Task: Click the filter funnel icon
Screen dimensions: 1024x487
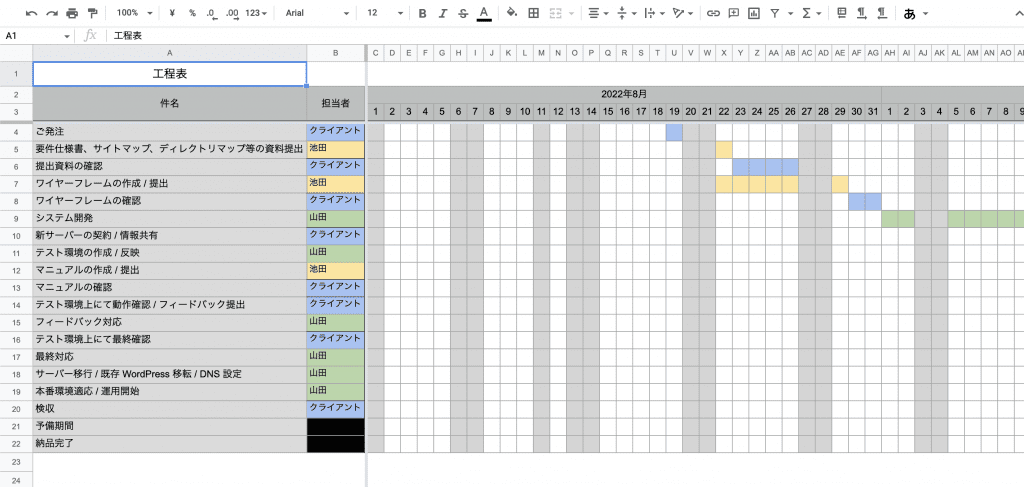Action: coord(775,13)
